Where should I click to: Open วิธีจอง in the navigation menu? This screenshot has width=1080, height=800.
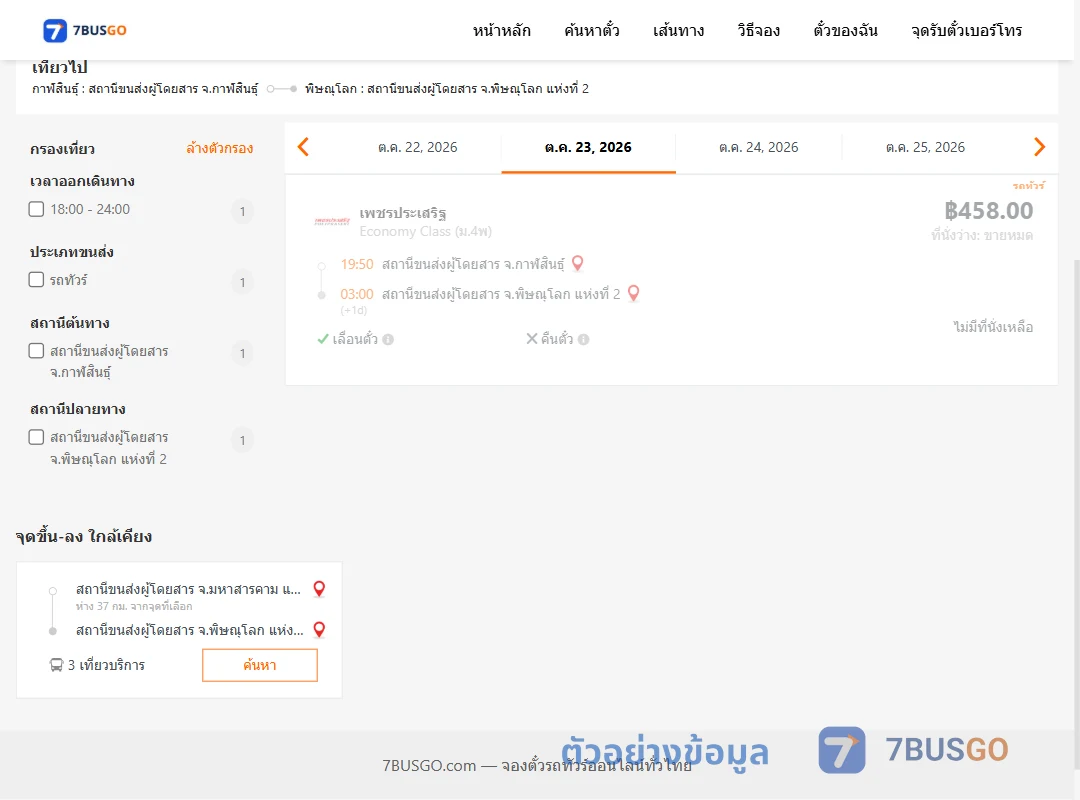click(758, 31)
